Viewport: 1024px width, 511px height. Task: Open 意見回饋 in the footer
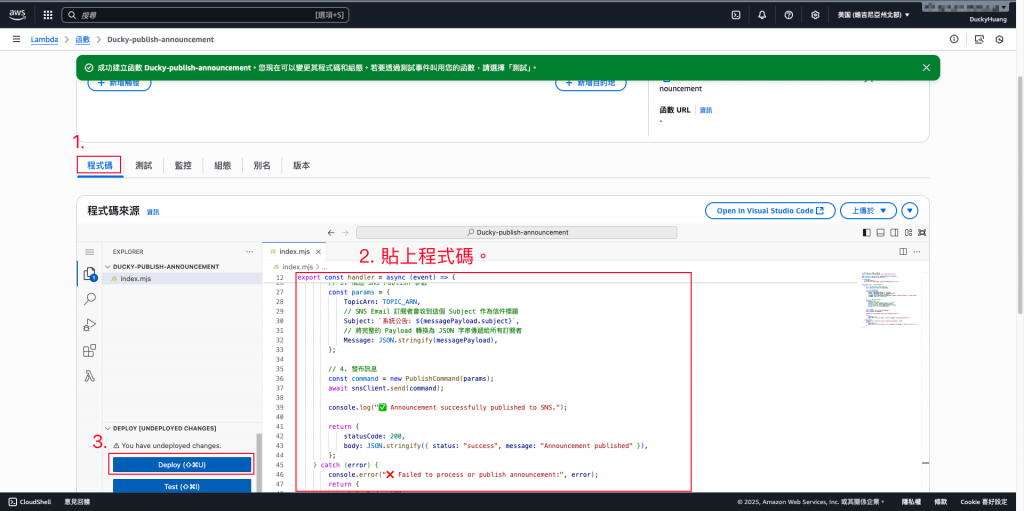coord(77,502)
